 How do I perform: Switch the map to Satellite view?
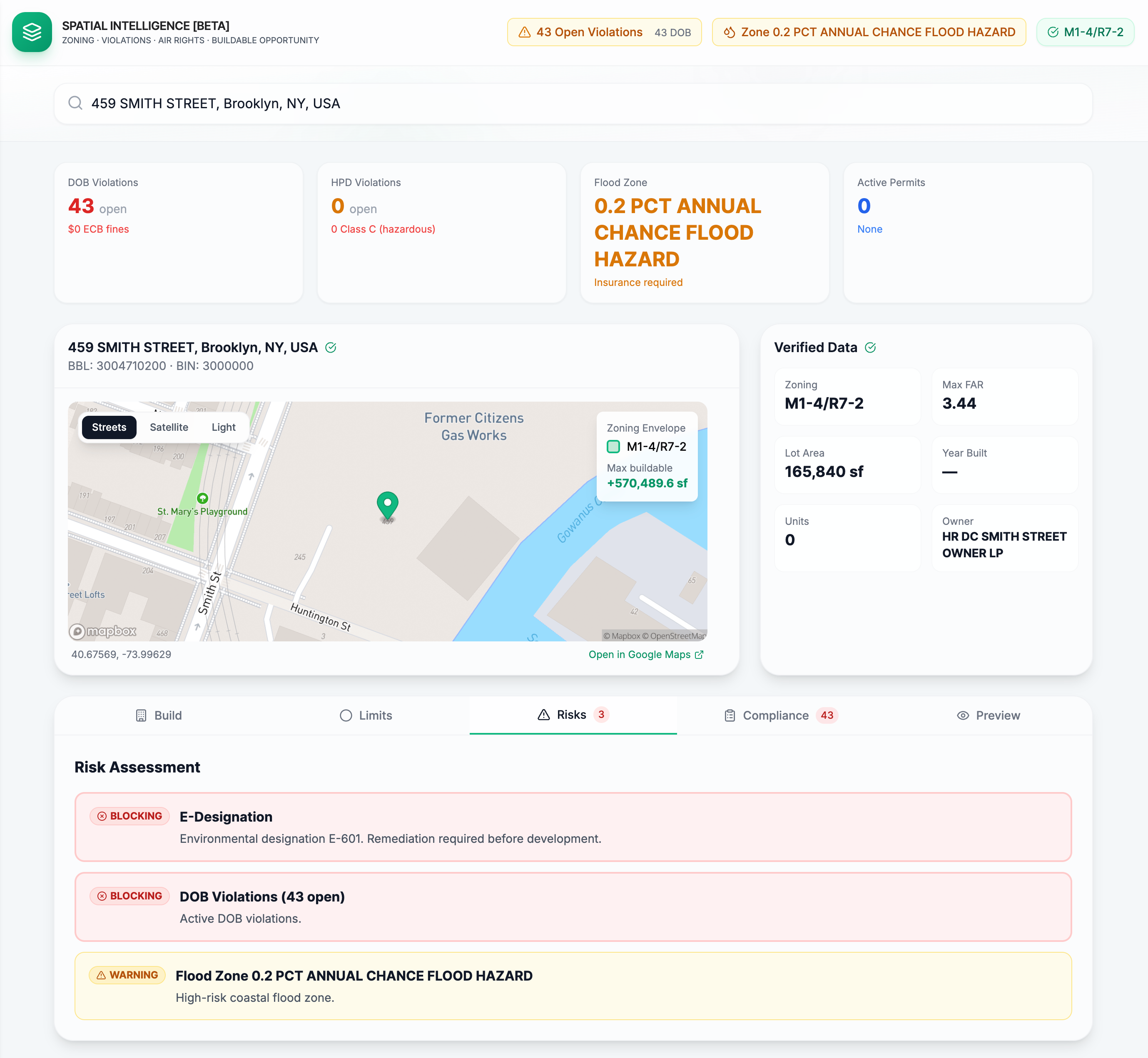click(169, 427)
